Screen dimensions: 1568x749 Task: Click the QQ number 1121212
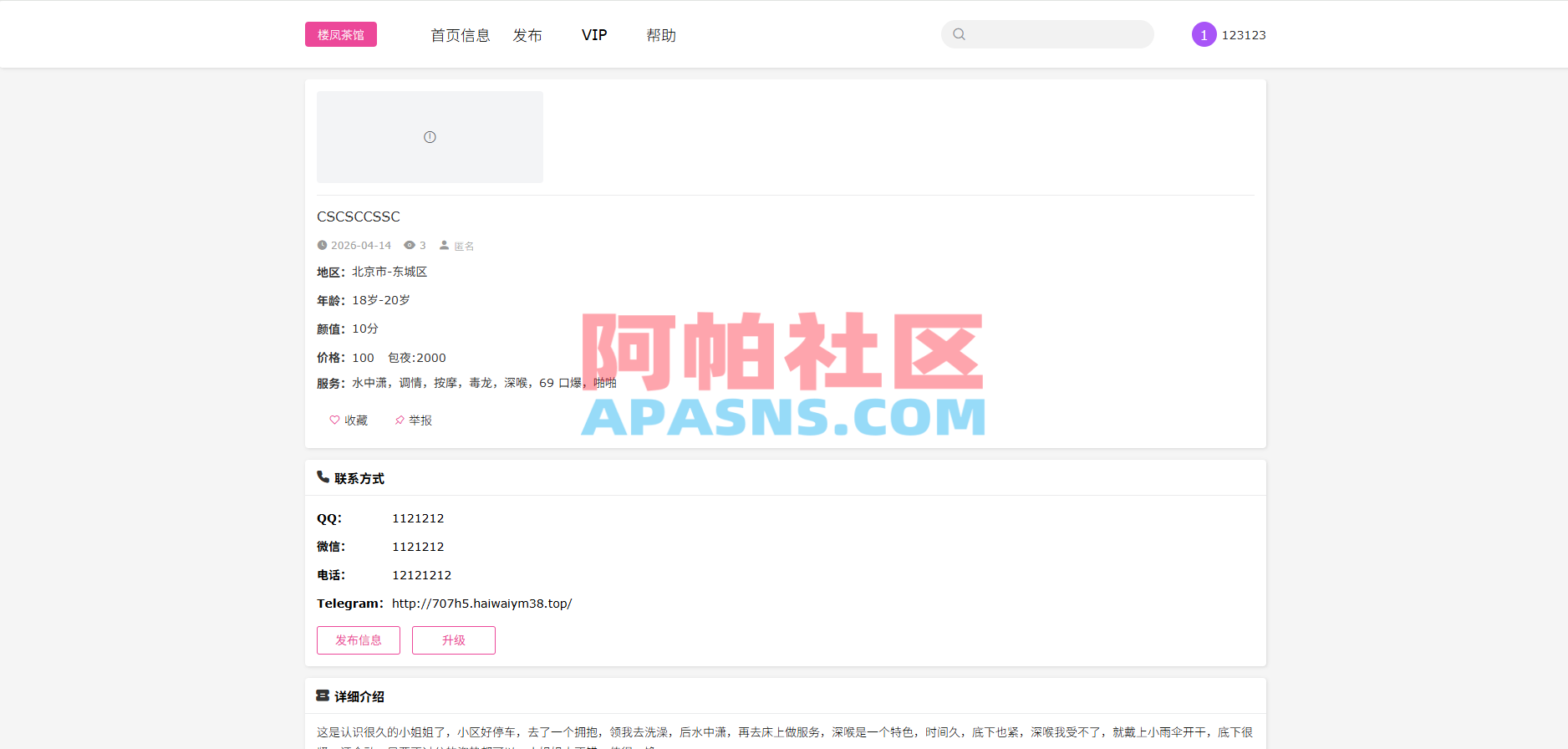pos(418,518)
